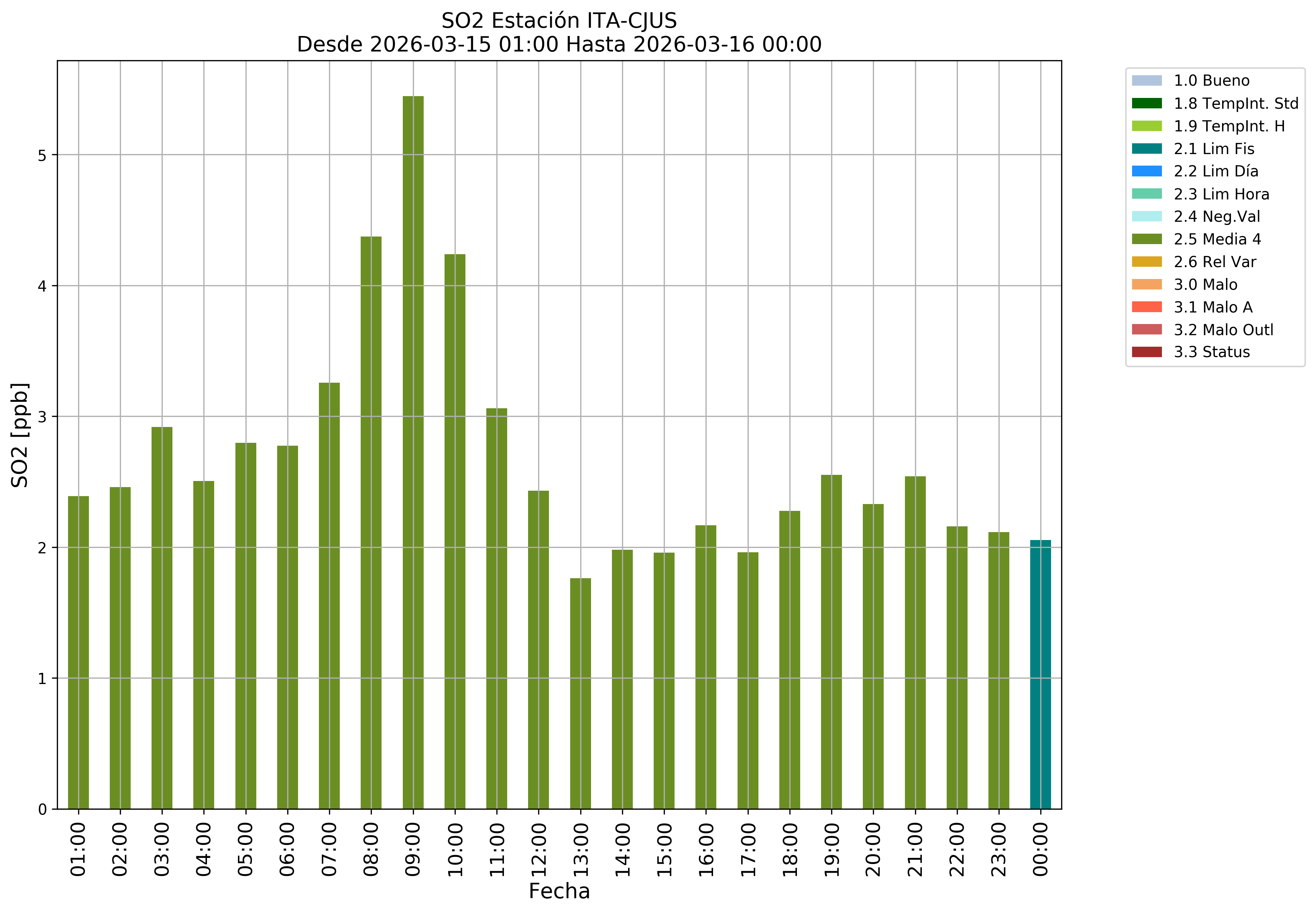Click the 2.1 Lim Fis teal swatch
The image size is (1316, 913).
[x=1146, y=149]
